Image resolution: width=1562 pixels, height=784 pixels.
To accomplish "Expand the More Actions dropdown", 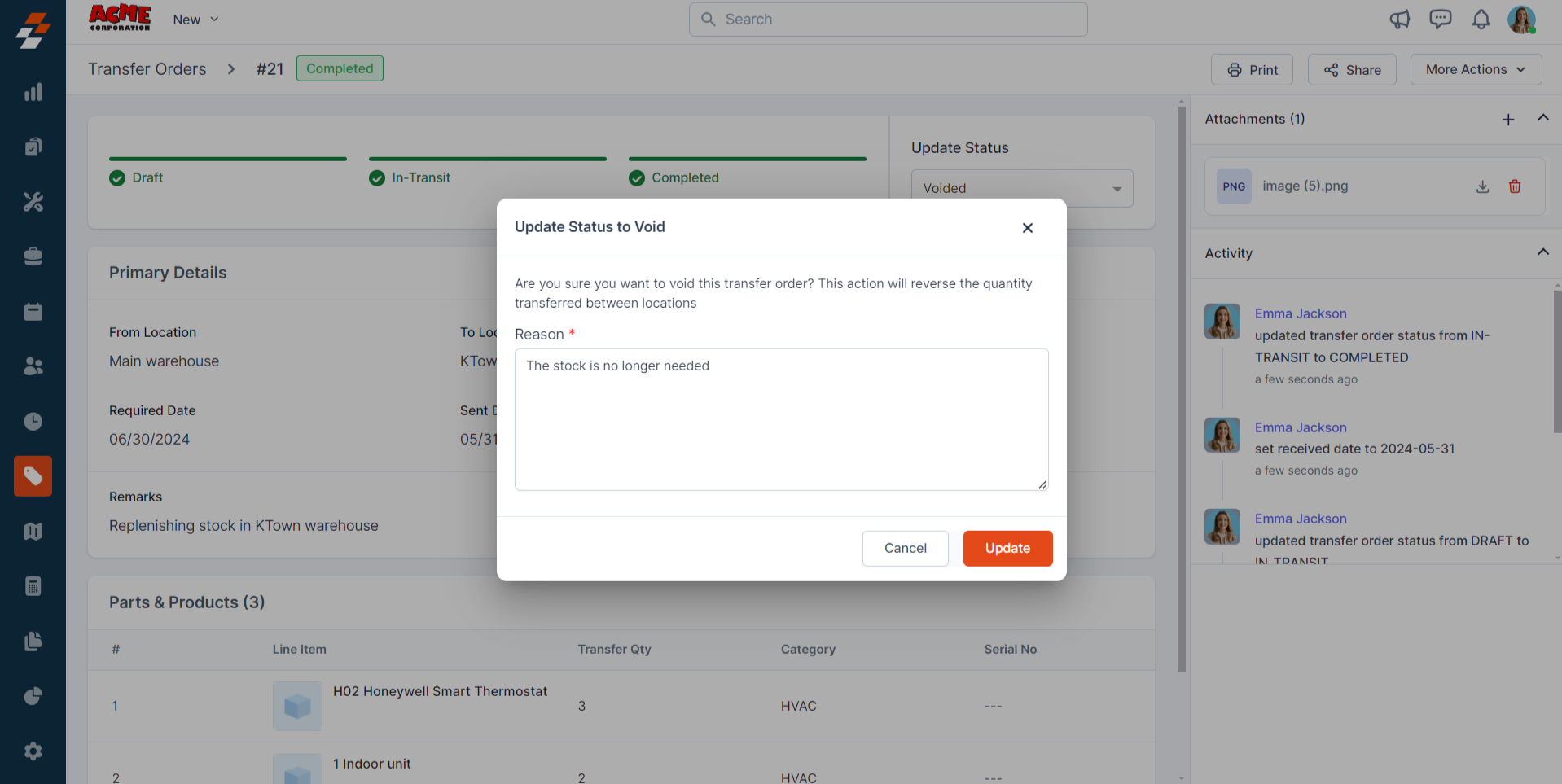I will (x=1476, y=70).
